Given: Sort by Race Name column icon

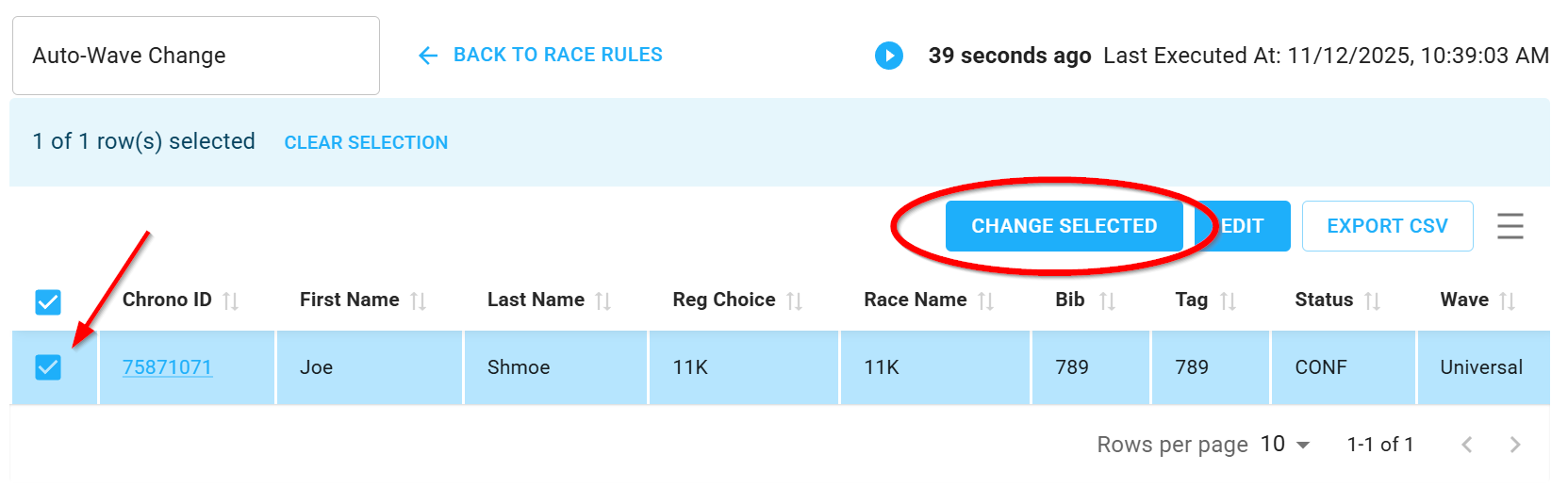Looking at the screenshot, I should [986, 300].
